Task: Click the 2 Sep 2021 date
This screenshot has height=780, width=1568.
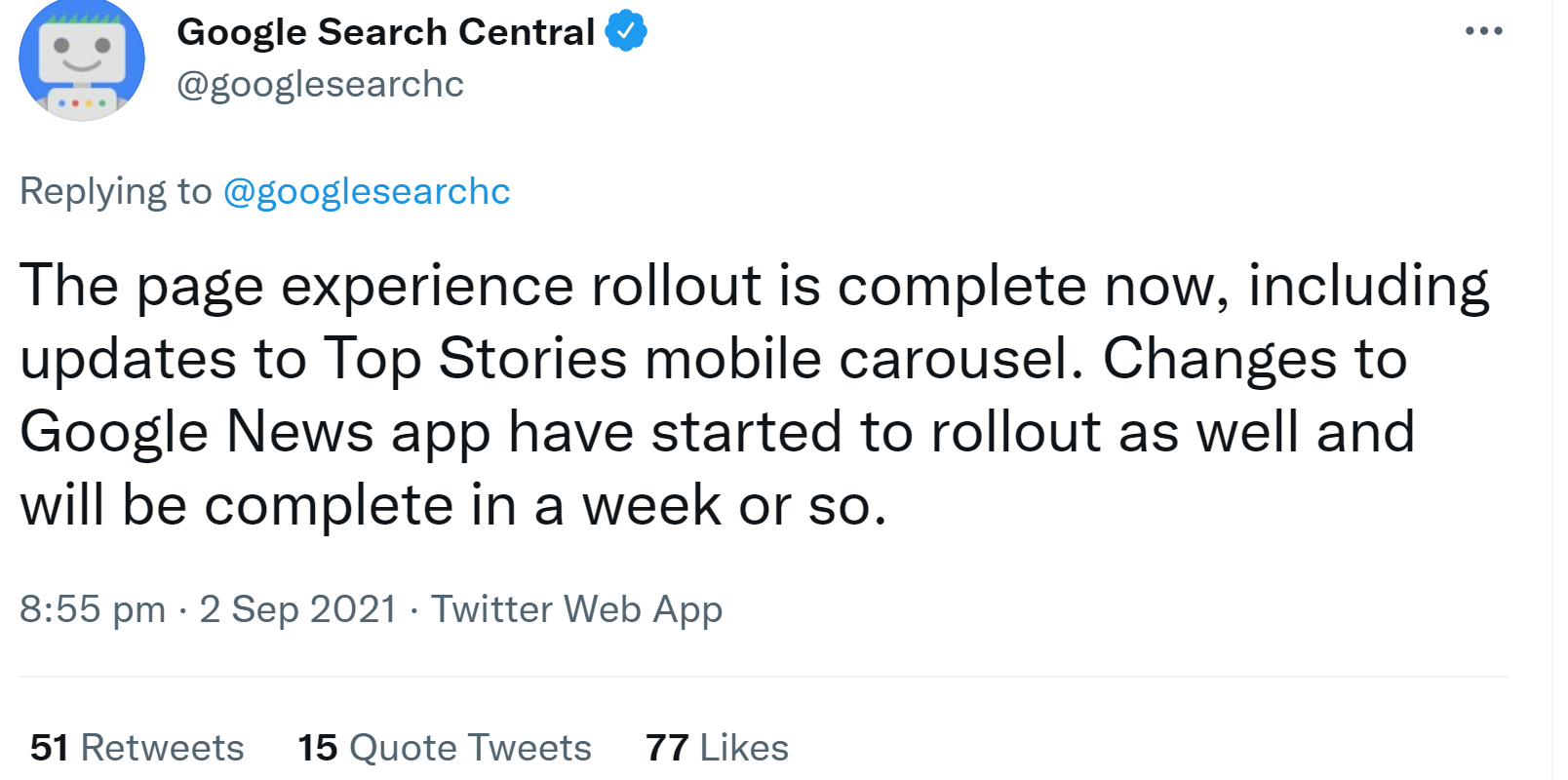Action: tap(297, 609)
